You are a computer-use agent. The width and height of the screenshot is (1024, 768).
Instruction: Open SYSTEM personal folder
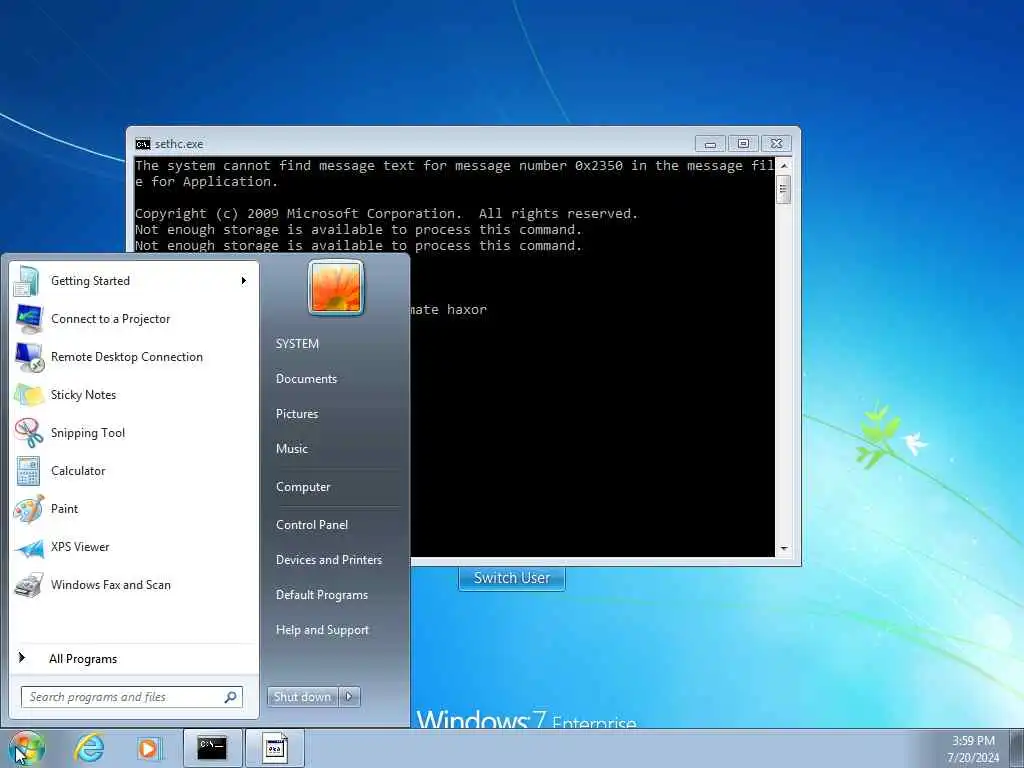coord(297,344)
